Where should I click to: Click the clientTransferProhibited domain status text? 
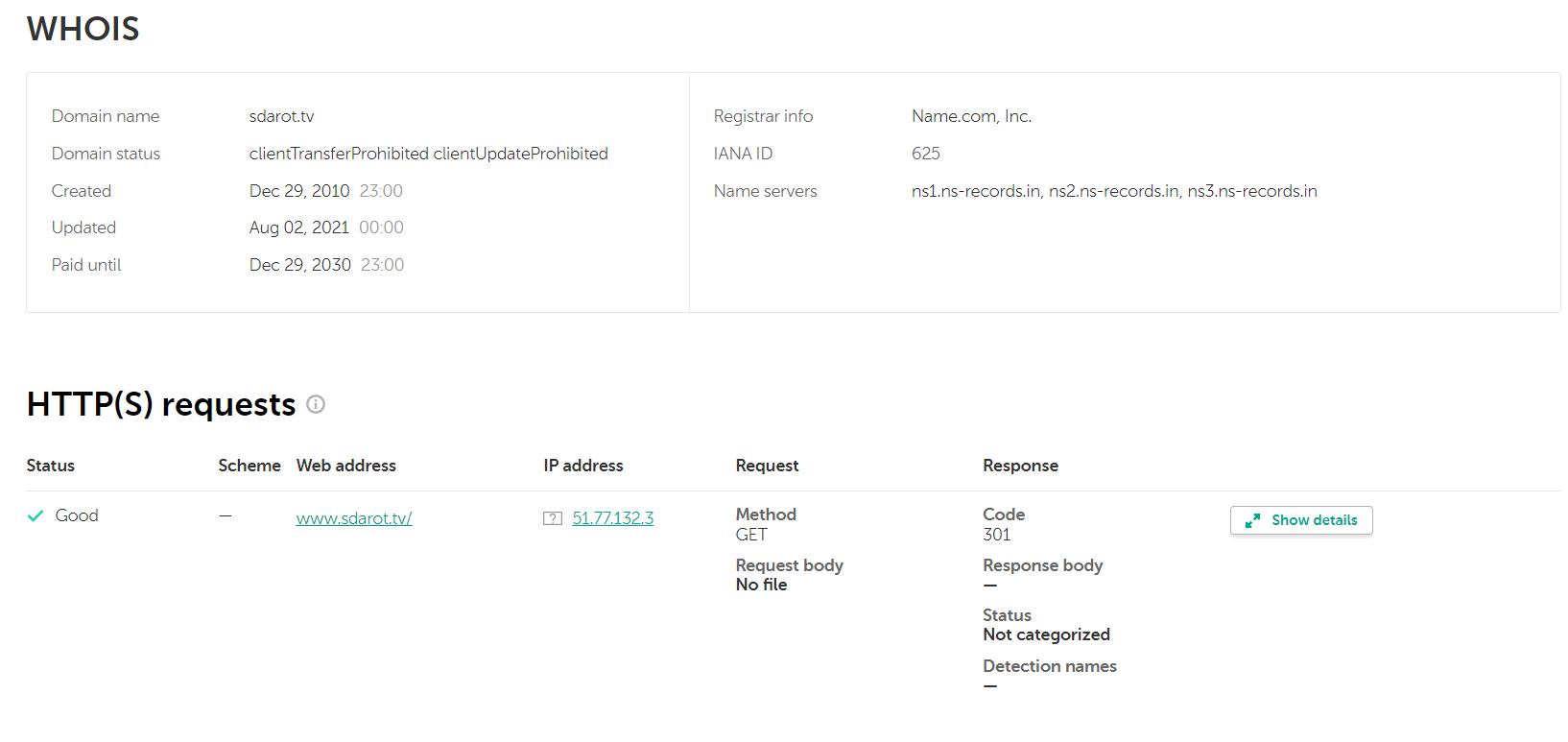pos(339,154)
